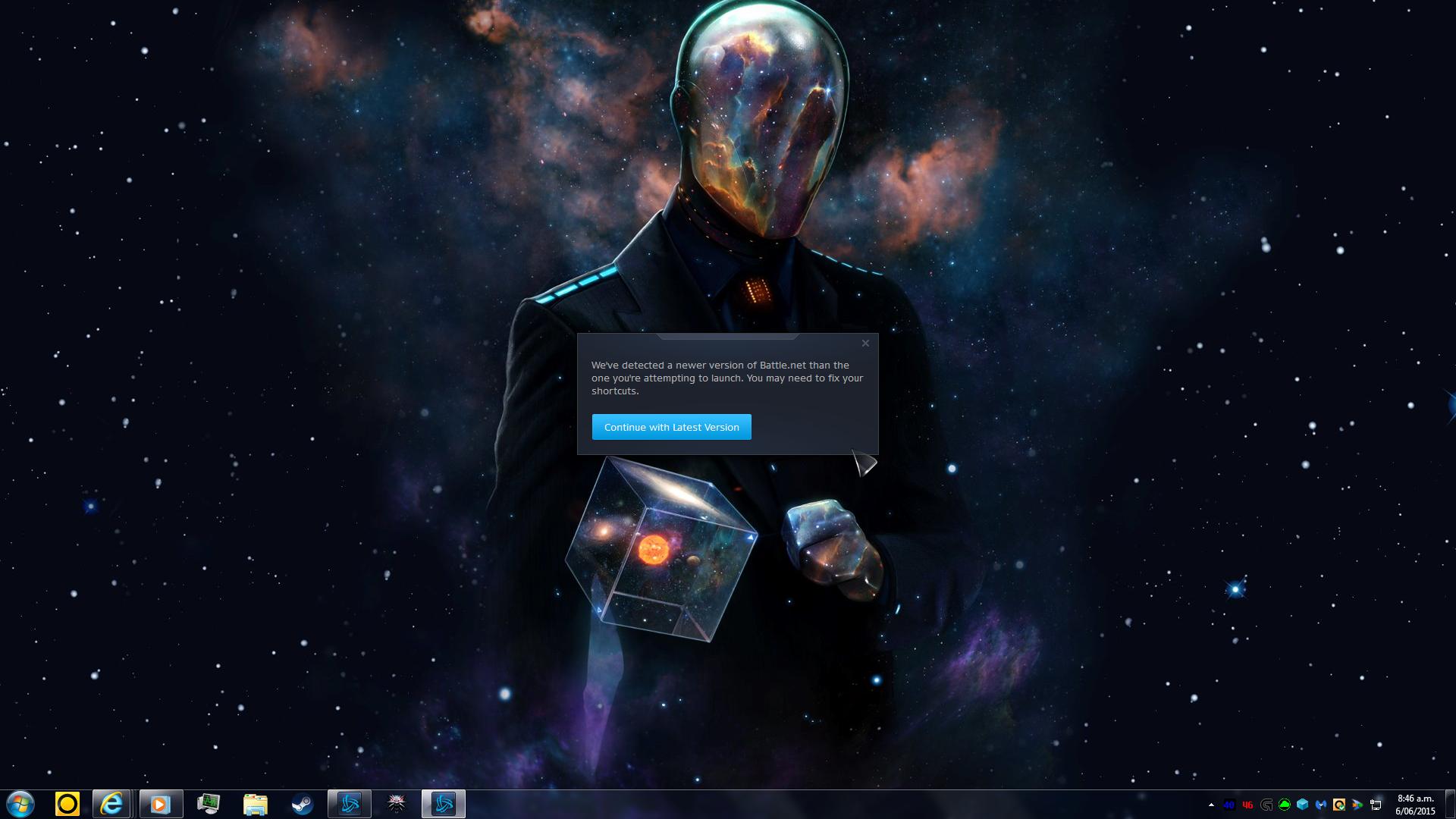Open the network connection tray icon
This screenshot has height=819, width=1456.
click(1376, 805)
